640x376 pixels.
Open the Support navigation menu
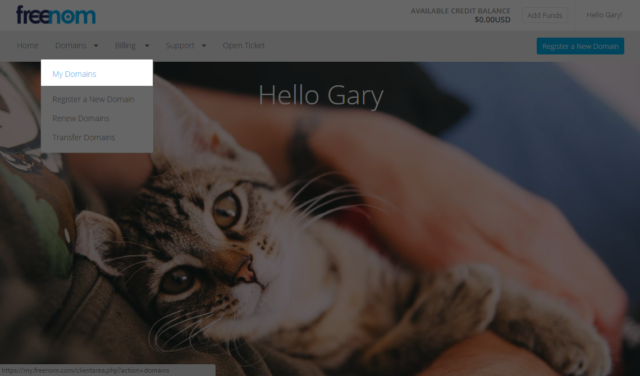click(180, 45)
